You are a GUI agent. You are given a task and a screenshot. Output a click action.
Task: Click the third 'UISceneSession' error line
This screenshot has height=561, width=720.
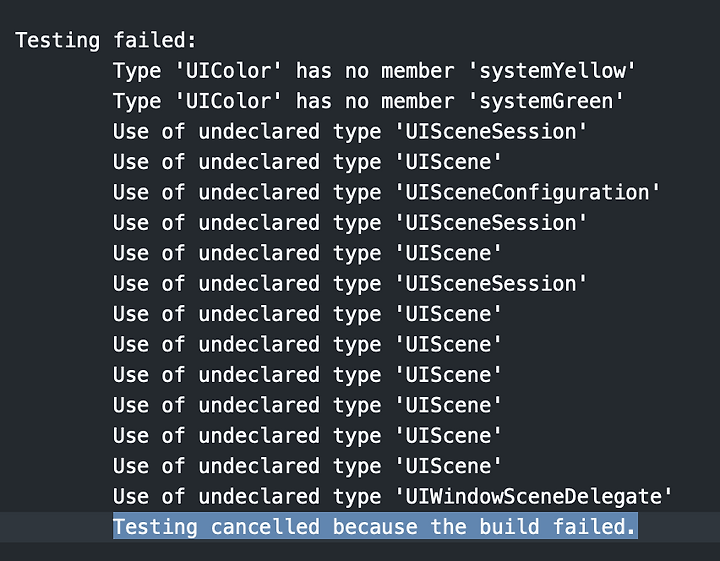350,284
